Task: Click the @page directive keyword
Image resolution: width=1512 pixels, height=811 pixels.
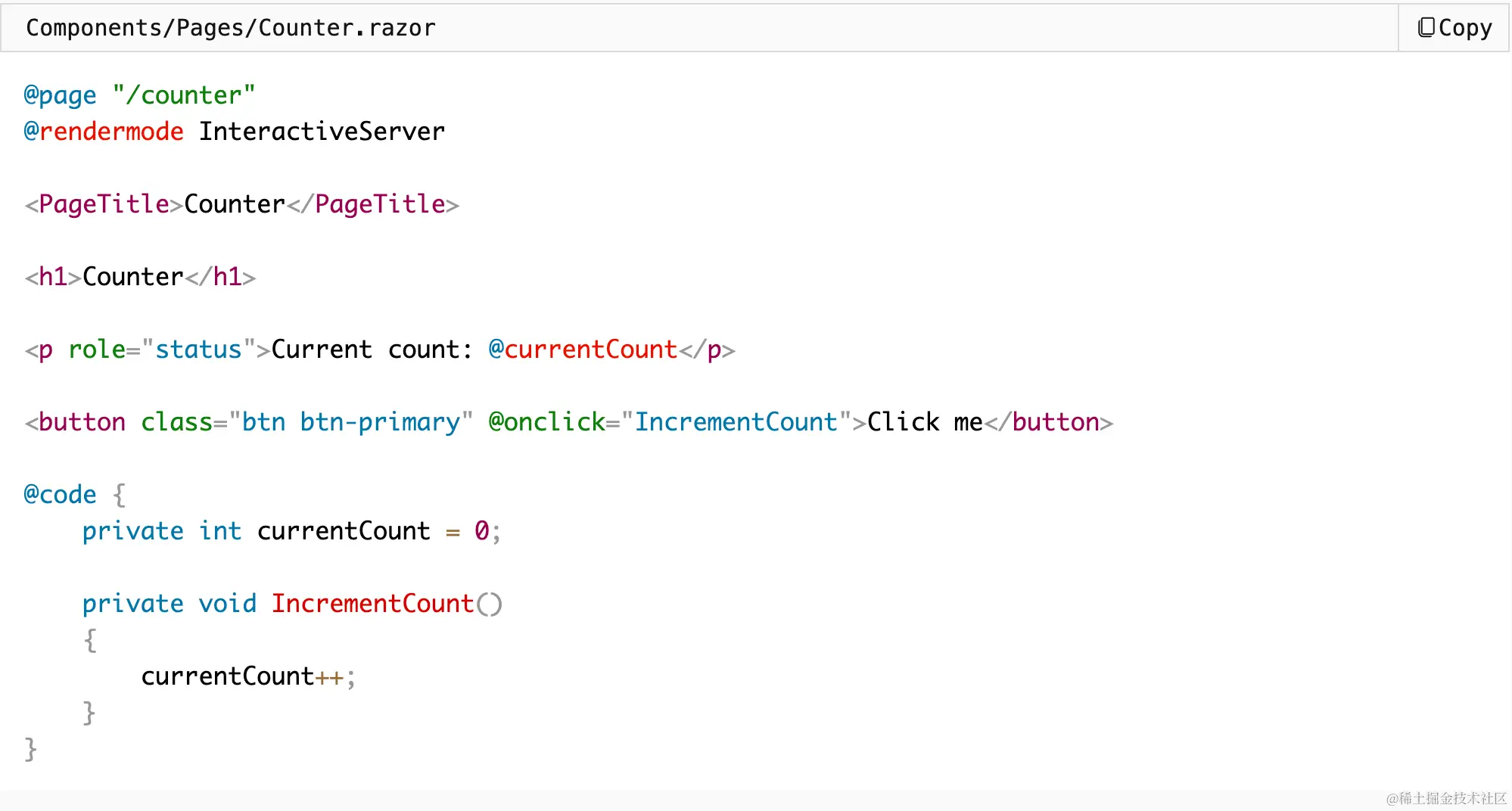Action: pos(60,95)
